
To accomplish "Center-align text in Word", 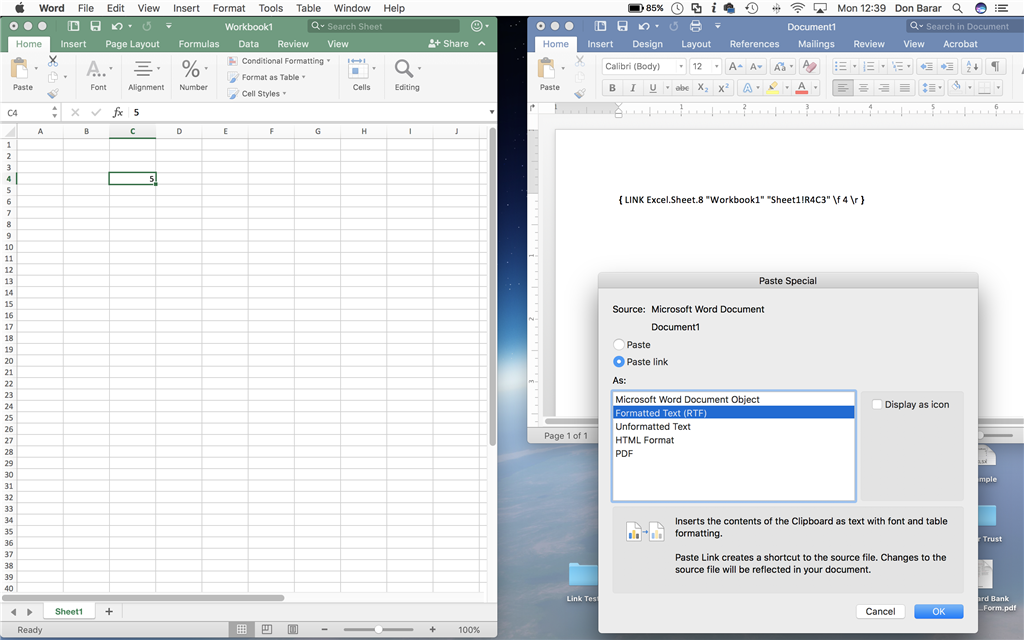I will tap(863, 88).
